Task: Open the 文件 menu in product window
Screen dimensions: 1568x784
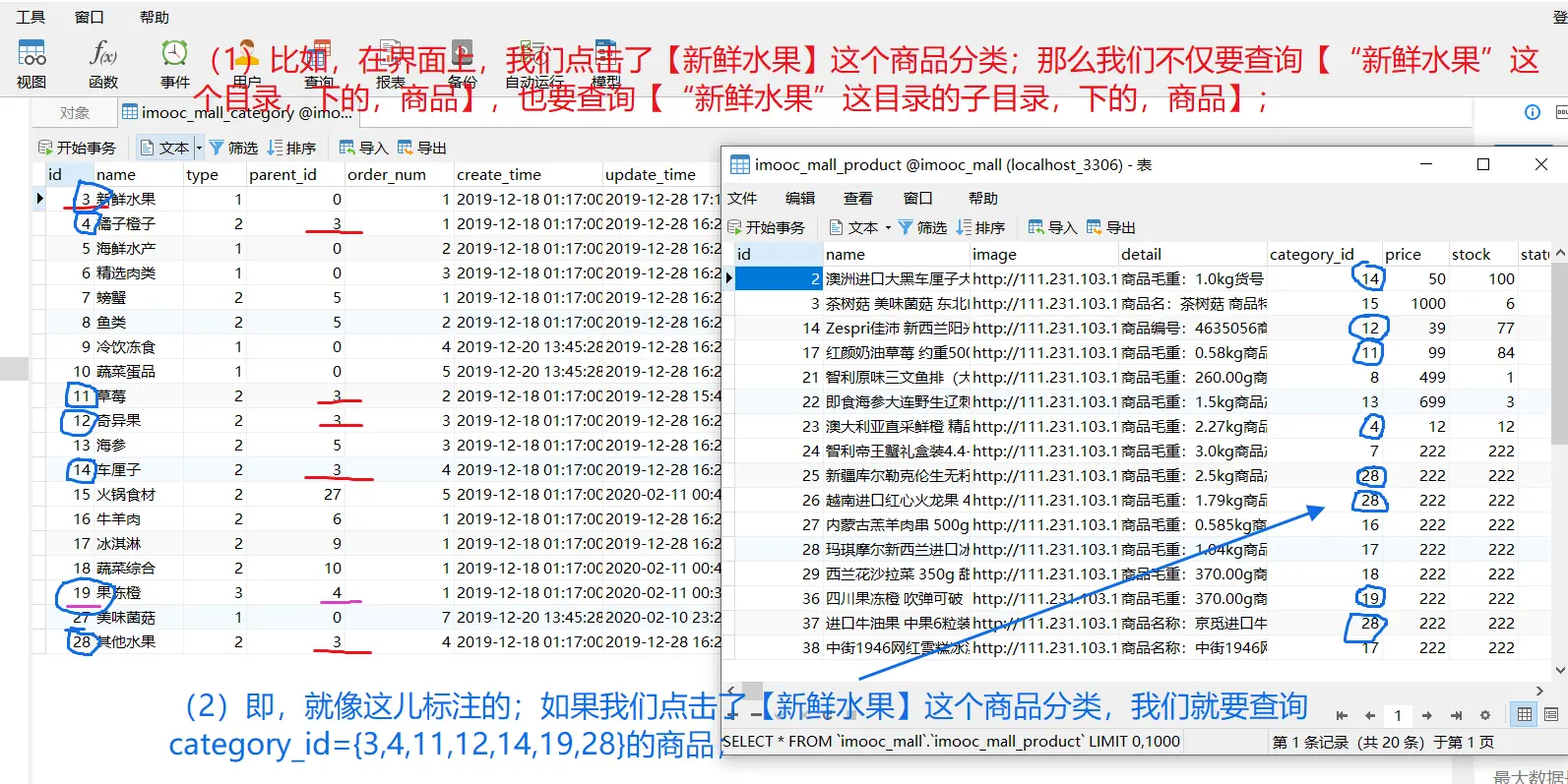Action: point(742,198)
